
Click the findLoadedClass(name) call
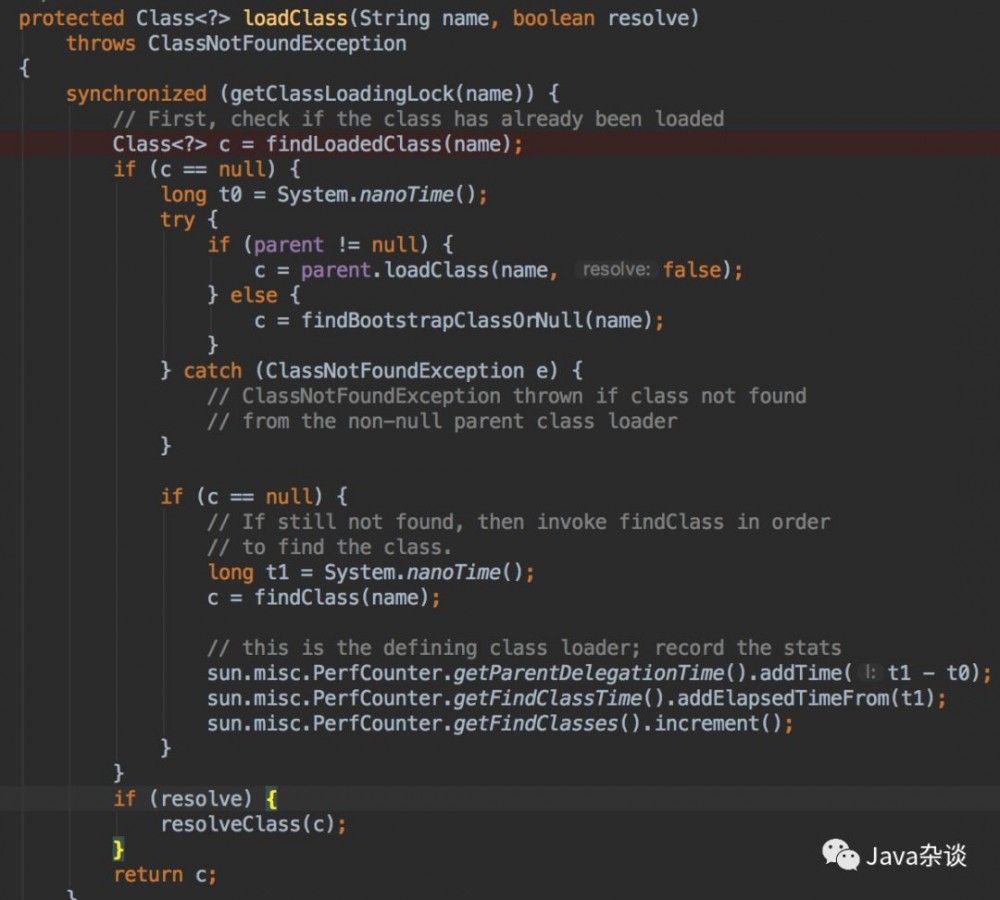coord(389,144)
